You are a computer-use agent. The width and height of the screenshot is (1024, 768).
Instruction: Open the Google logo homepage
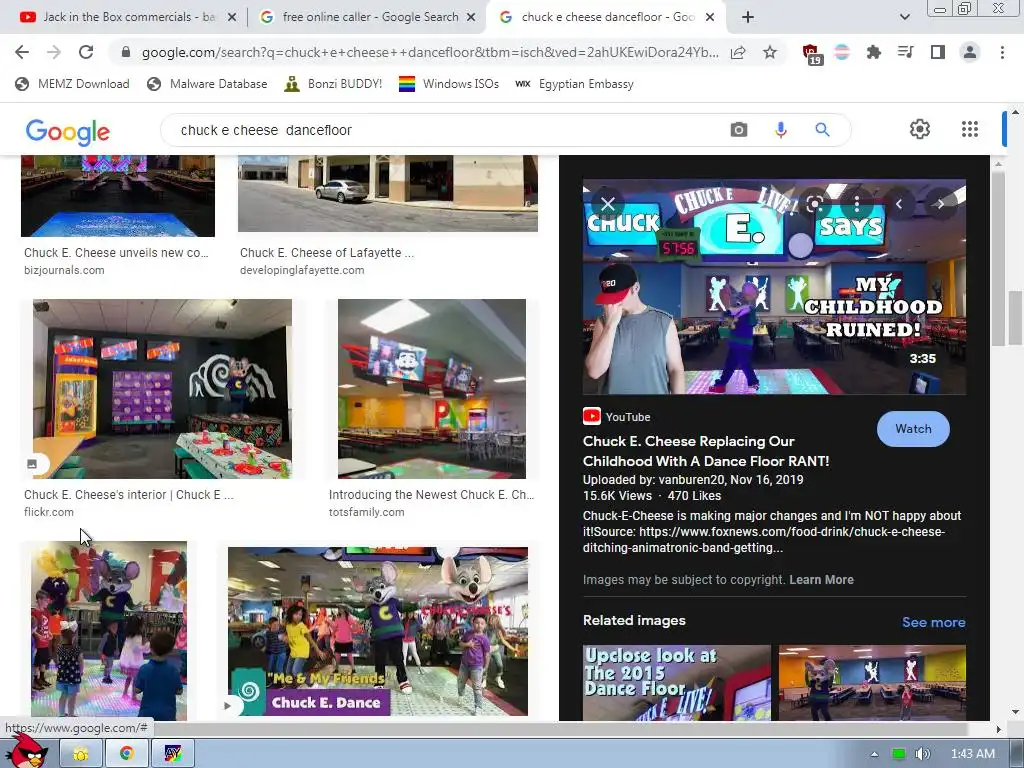point(68,132)
